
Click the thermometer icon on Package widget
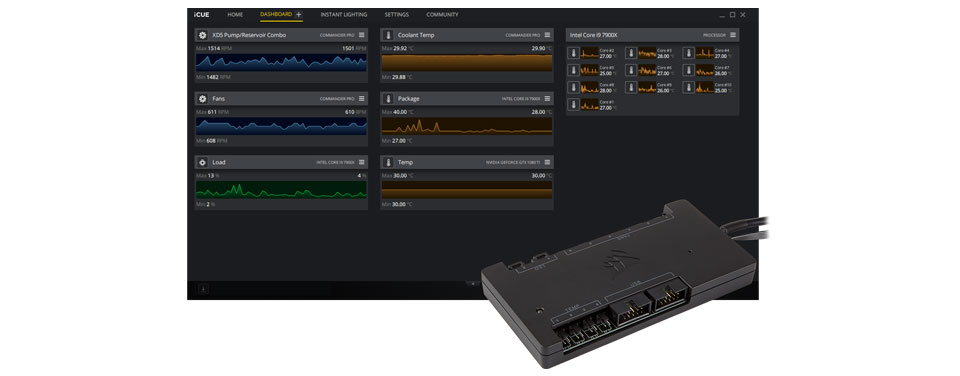[x=388, y=99]
